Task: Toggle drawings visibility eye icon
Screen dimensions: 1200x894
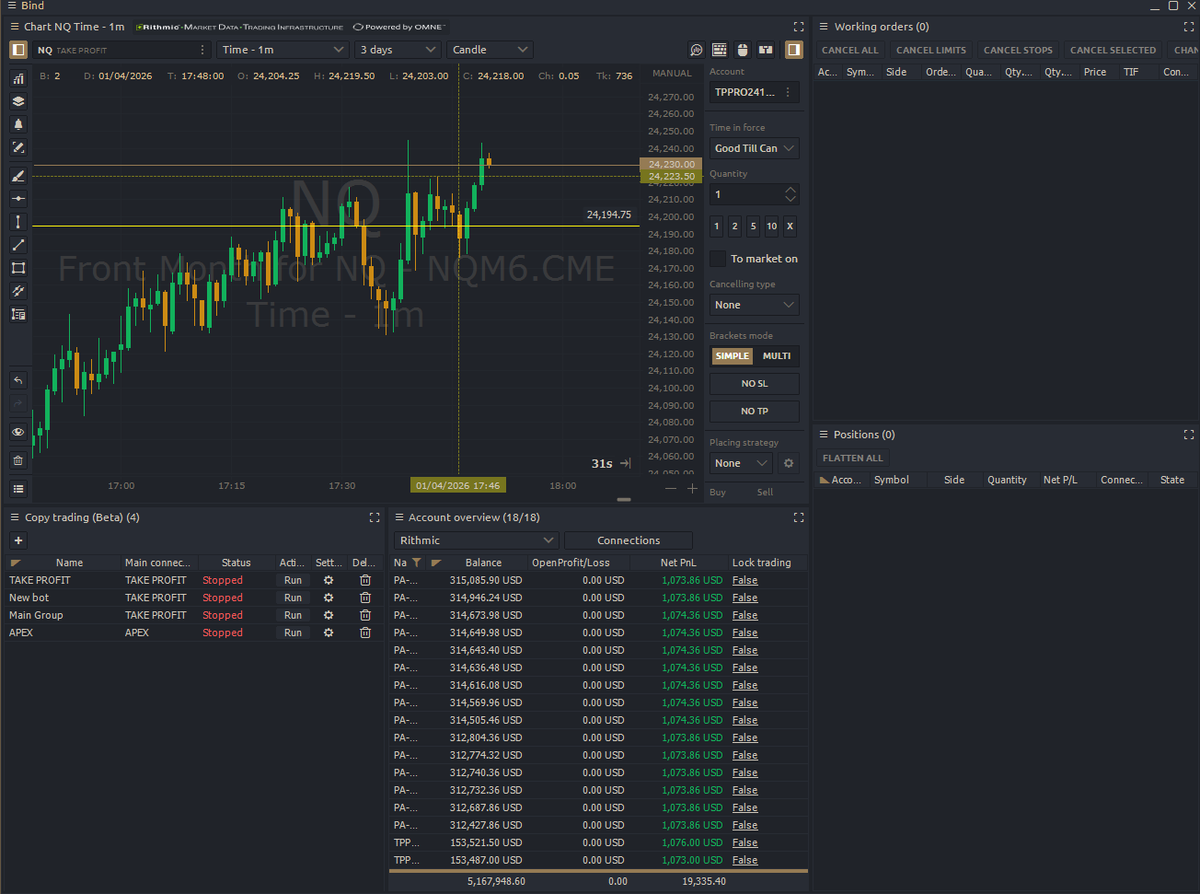Action: coord(18,432)
